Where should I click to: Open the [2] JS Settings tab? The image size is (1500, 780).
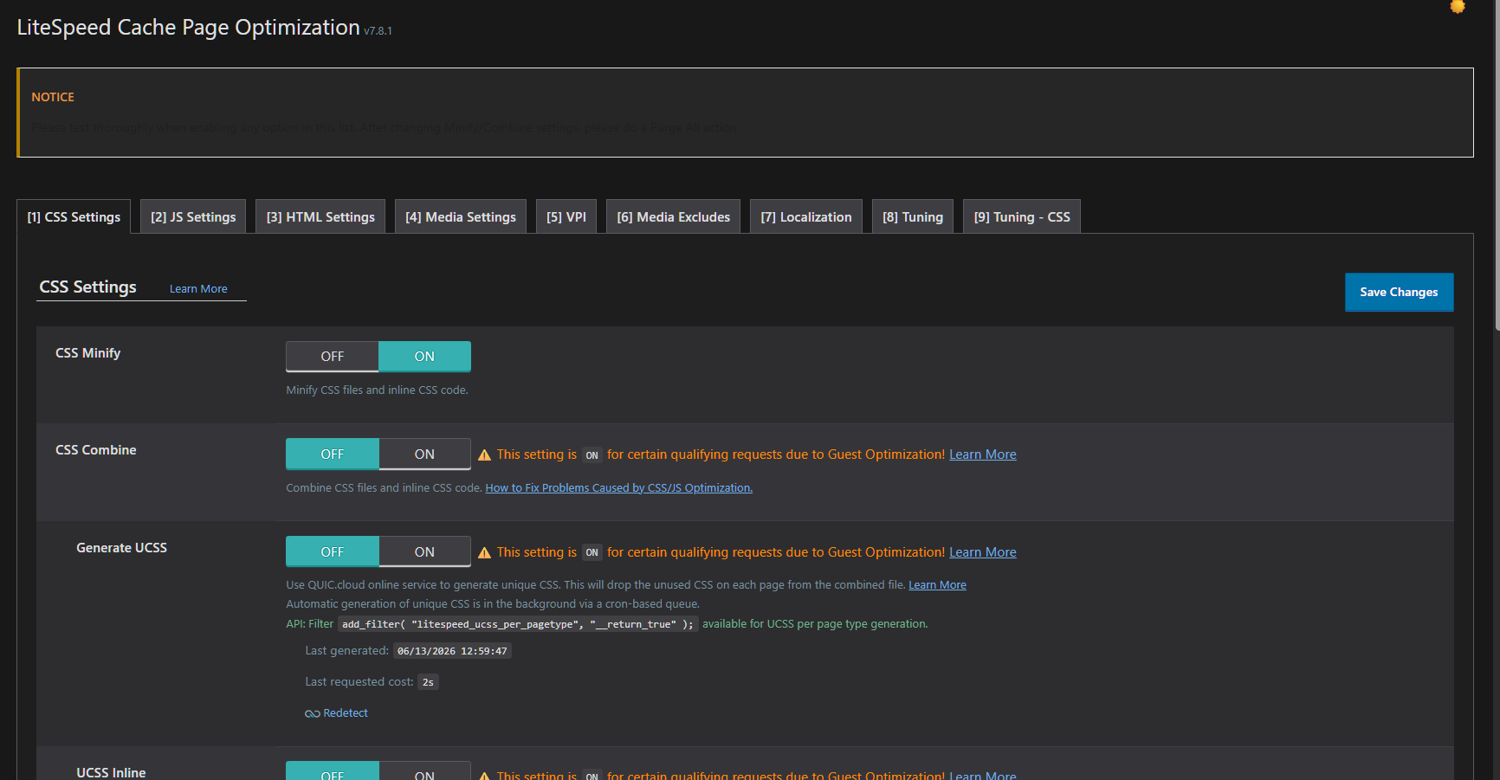(x=193, y=217)
